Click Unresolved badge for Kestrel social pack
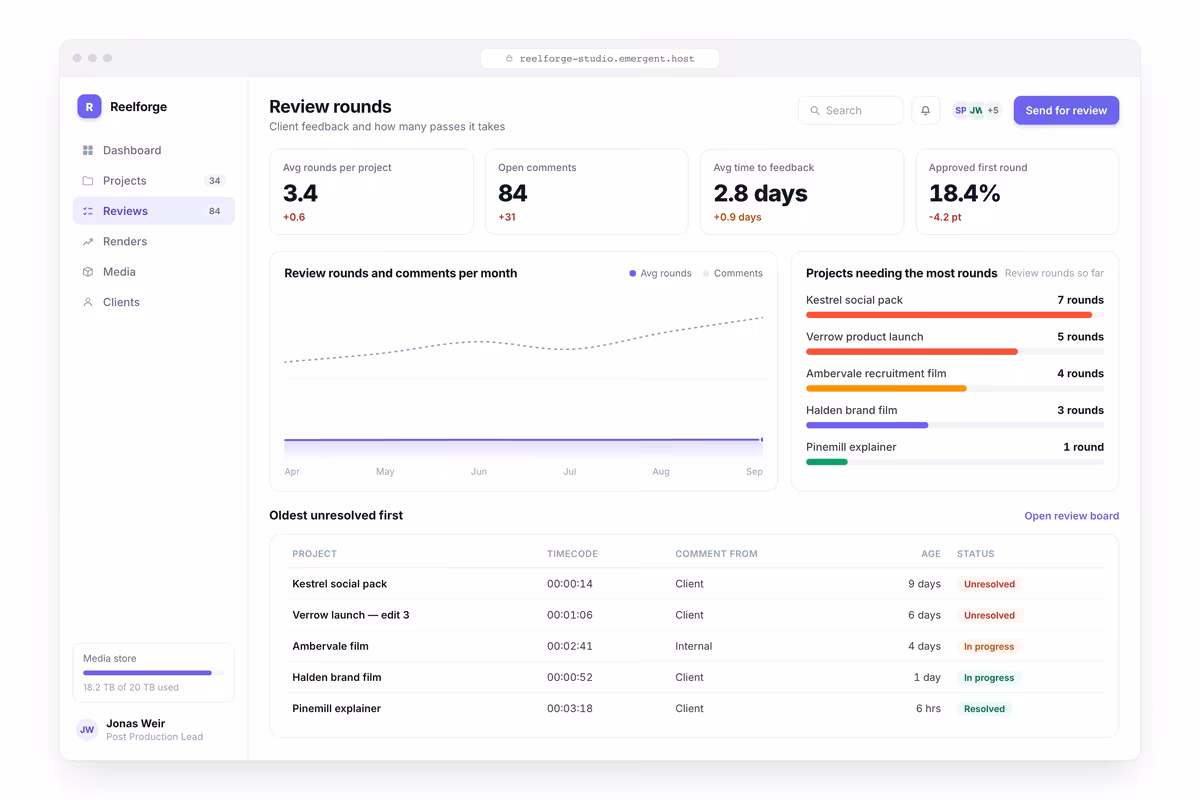This screenshot has height=800, width=1200. [989, 584]
